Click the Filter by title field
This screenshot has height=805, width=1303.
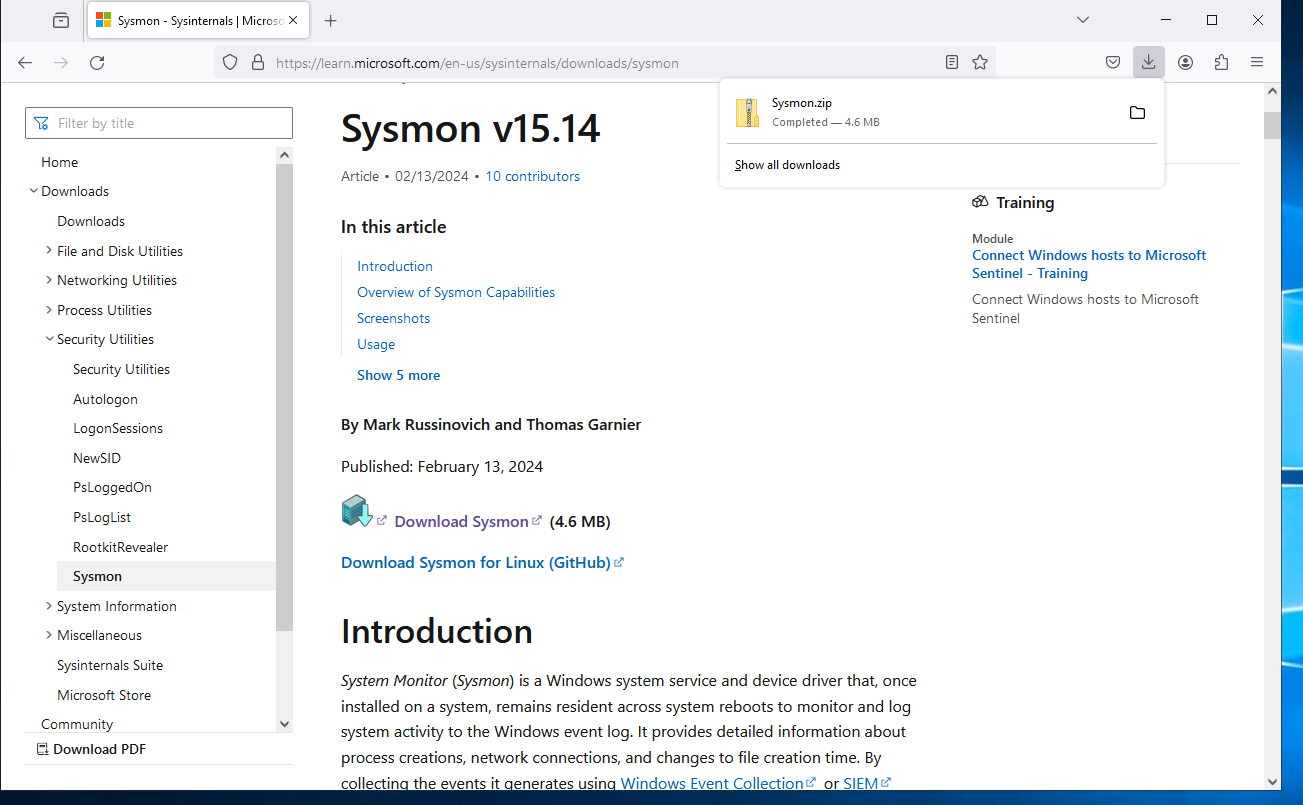coord(159,123)
